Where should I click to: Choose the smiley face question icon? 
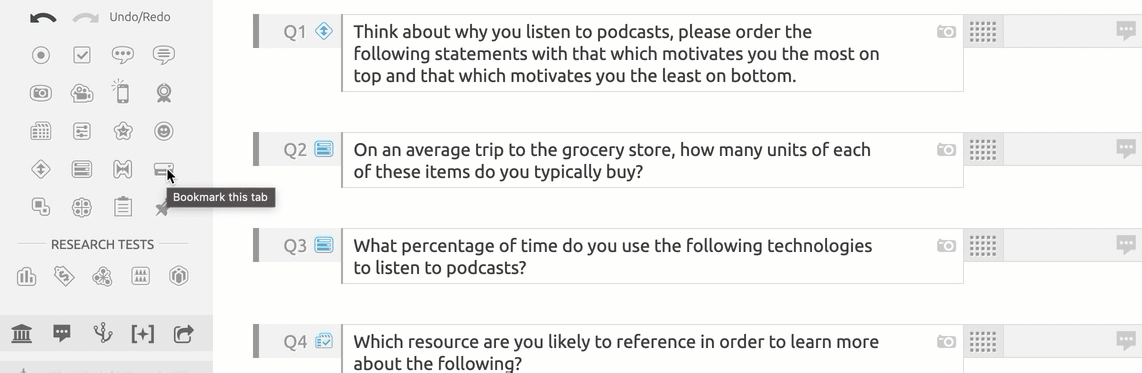pyautogui.click(x=164, y=131)
